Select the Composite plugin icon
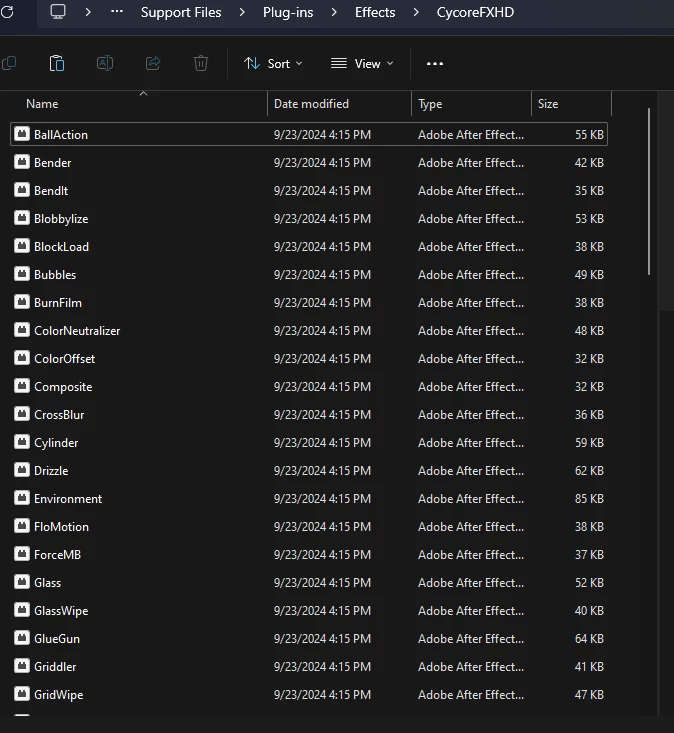The image size is (674, 733). click(x=22, y=386)
